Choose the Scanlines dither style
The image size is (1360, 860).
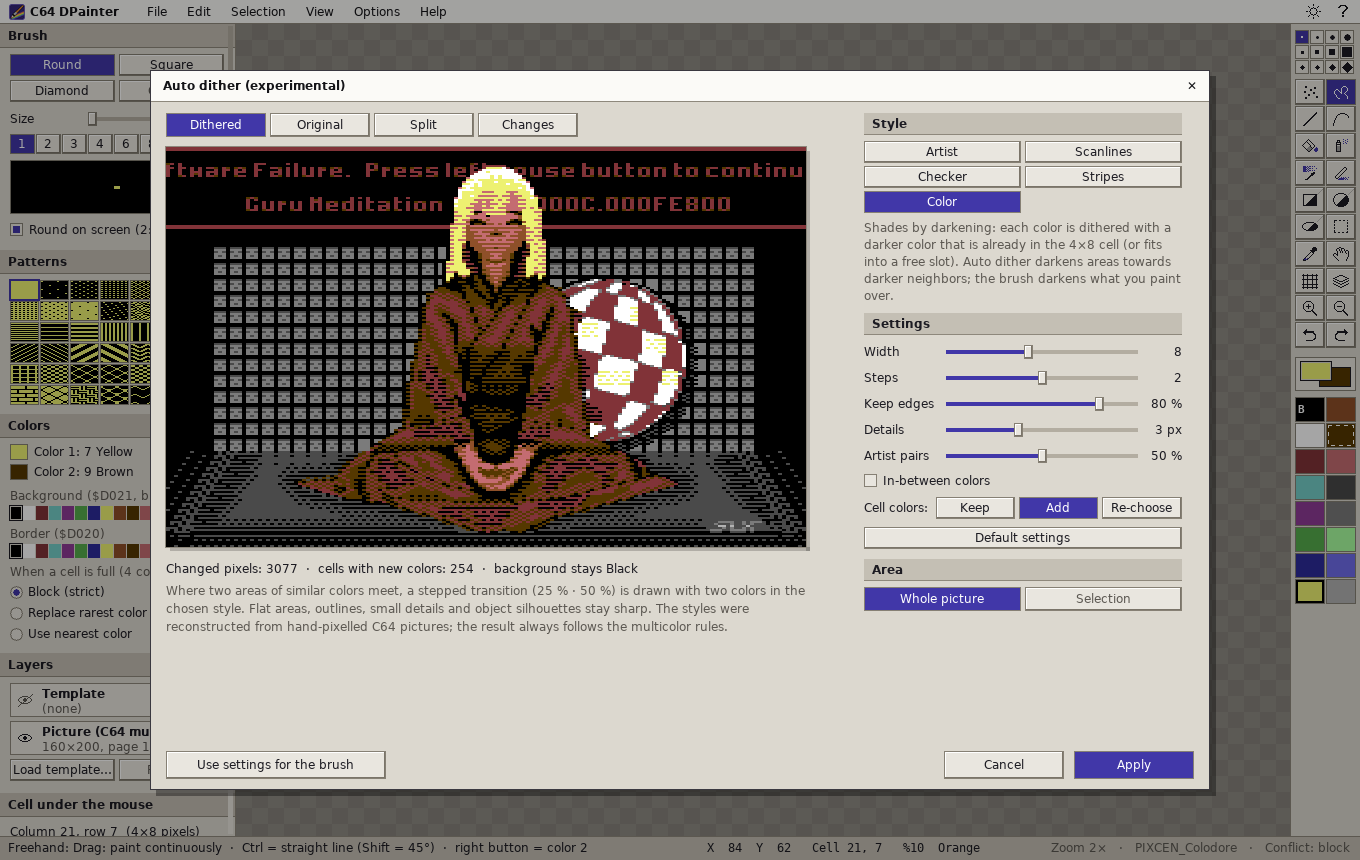coord(1103,152)
